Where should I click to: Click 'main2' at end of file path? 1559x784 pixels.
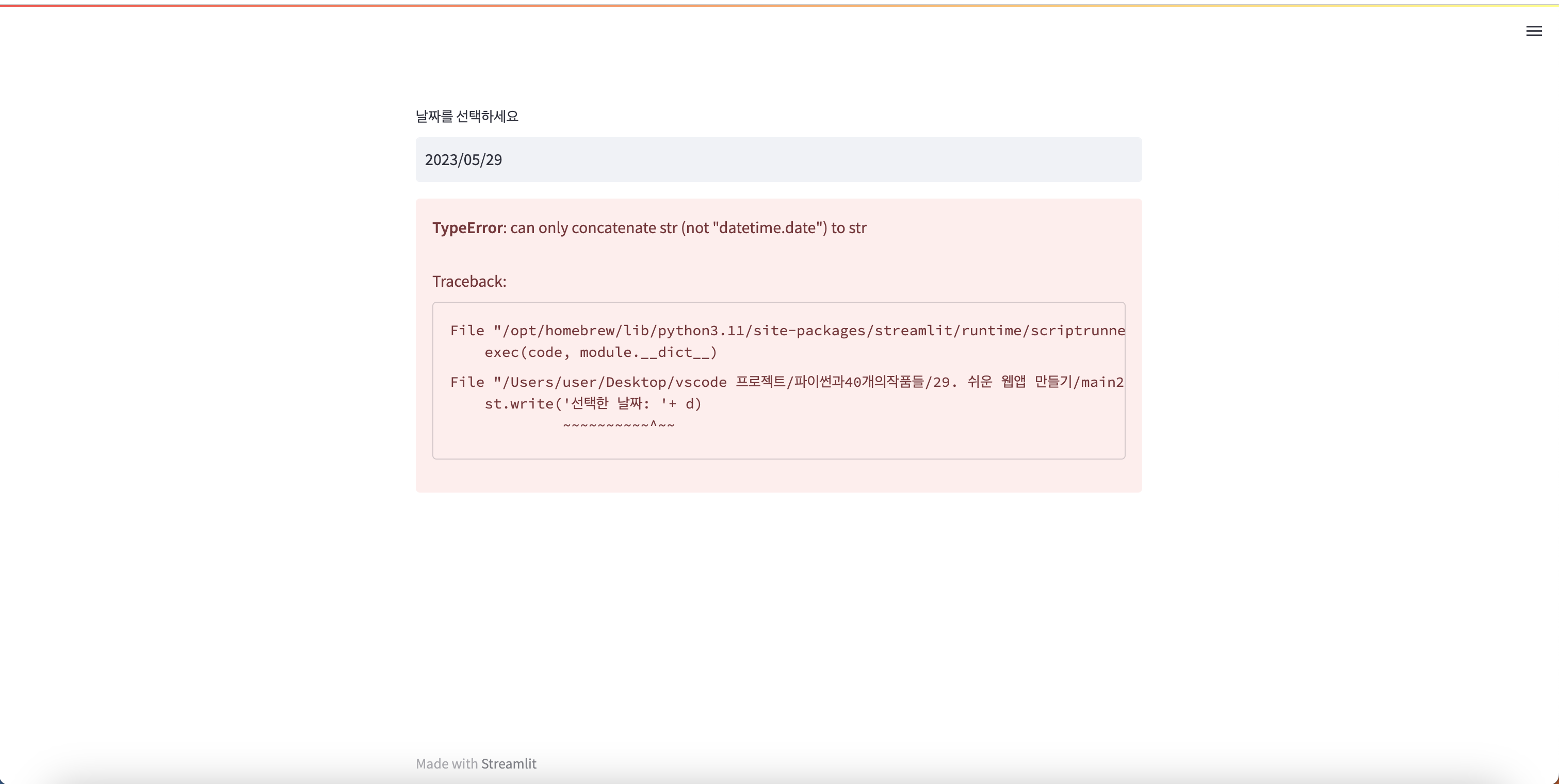coord(1102,382)
